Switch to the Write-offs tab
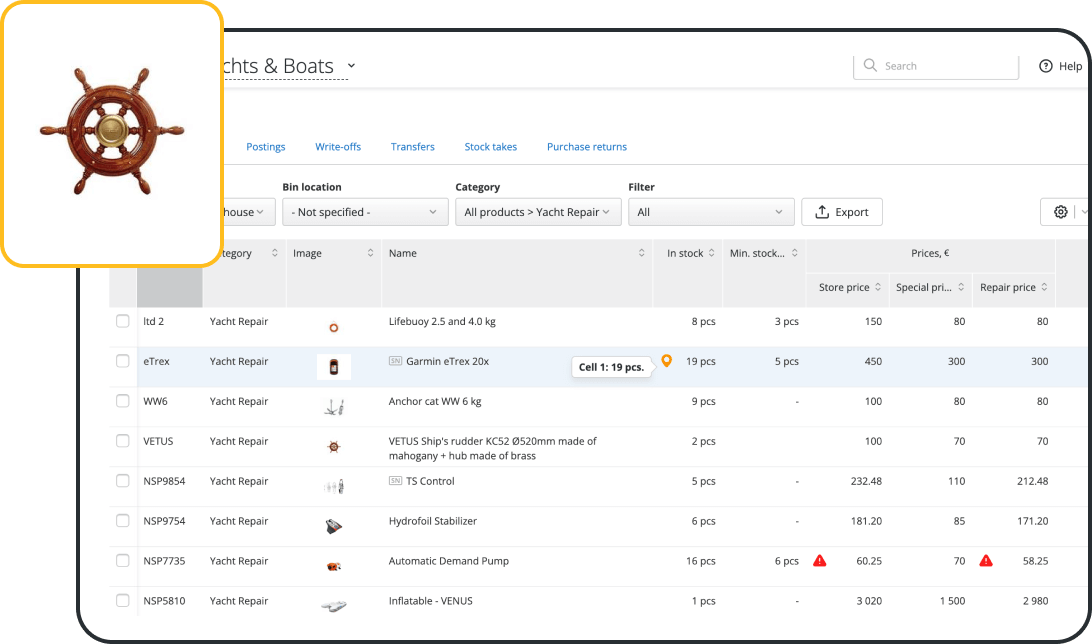 click(x=338, y=147)
